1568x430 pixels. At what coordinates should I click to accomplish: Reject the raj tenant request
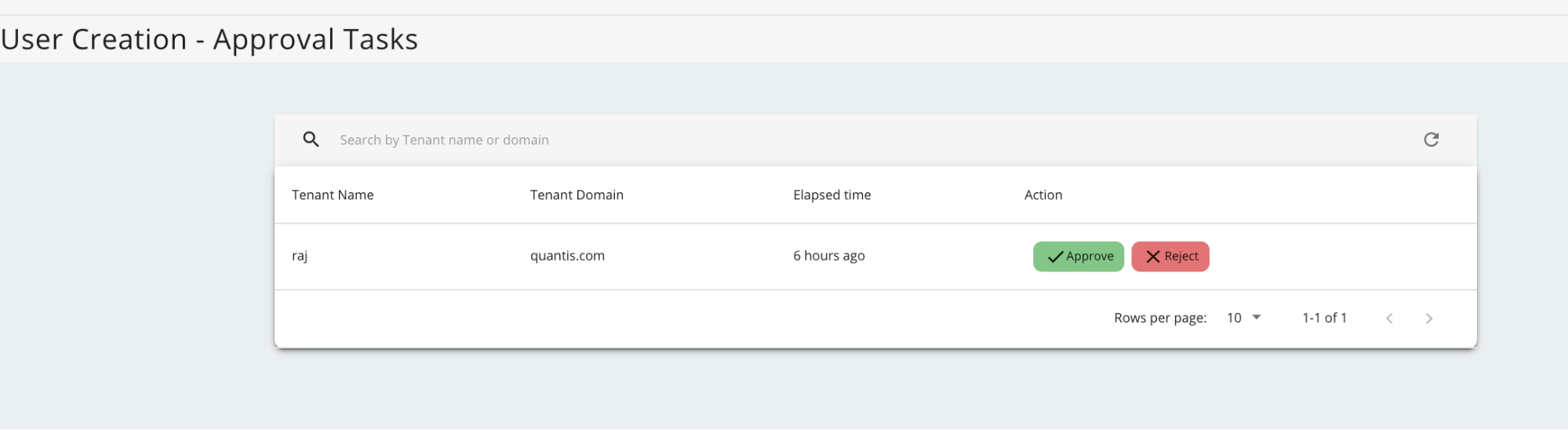(x=1170, y=257)
